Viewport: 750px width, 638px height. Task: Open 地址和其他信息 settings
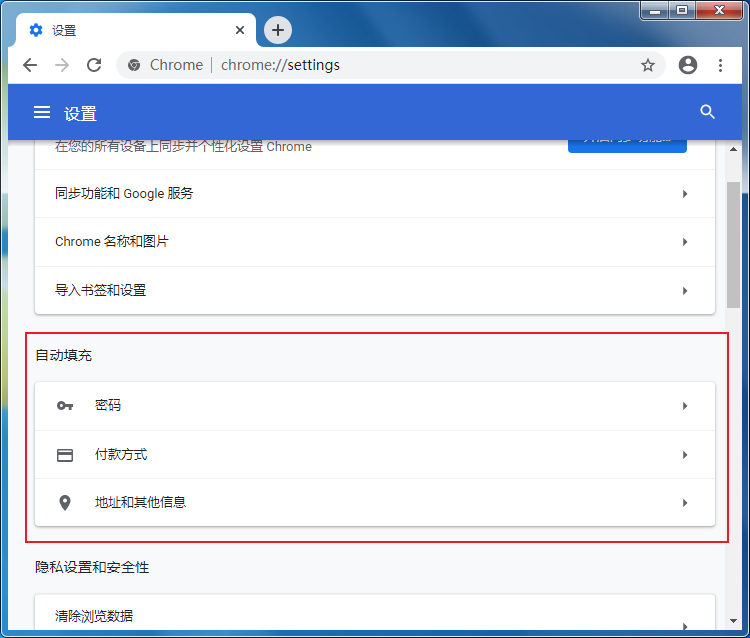click(375, 503)
